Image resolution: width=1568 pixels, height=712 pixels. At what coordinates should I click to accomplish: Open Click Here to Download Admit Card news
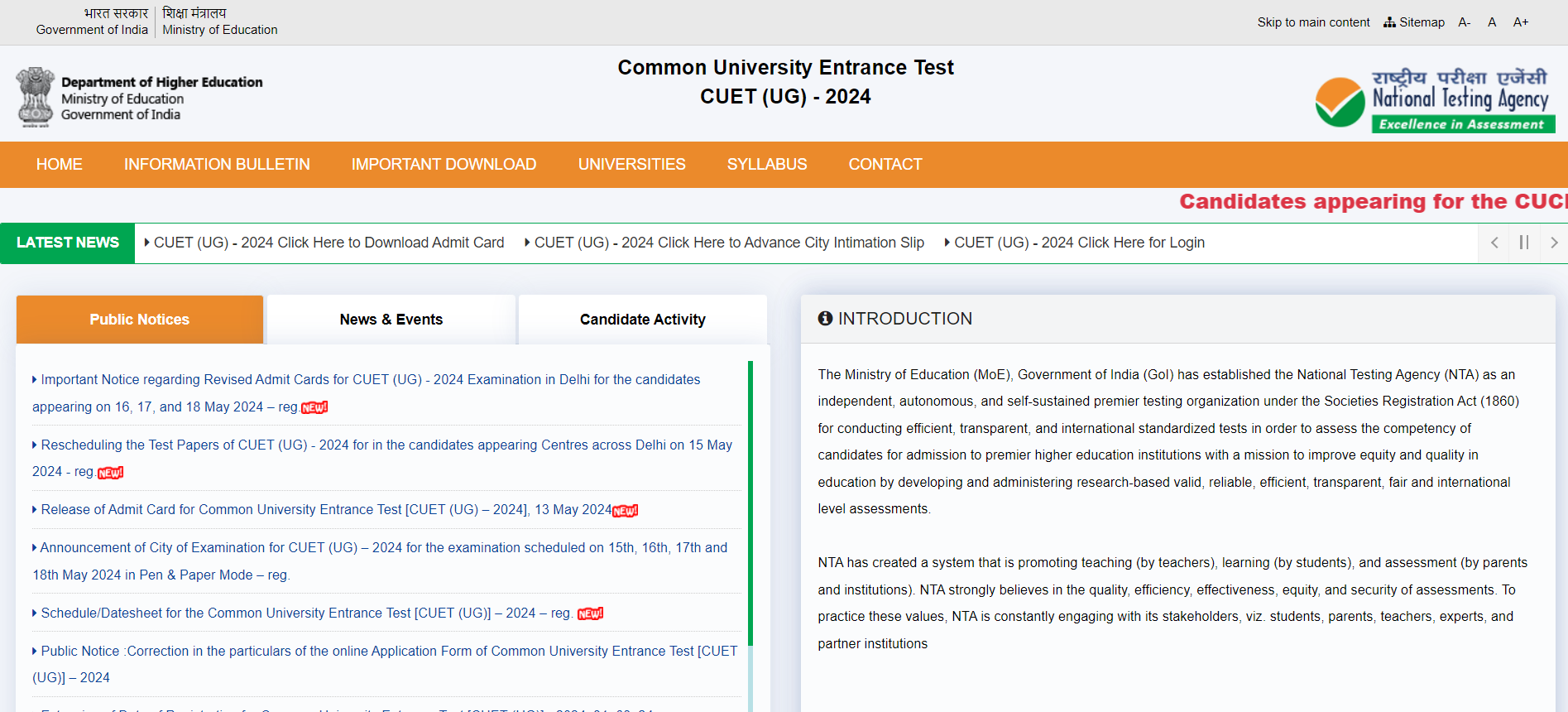324,243
